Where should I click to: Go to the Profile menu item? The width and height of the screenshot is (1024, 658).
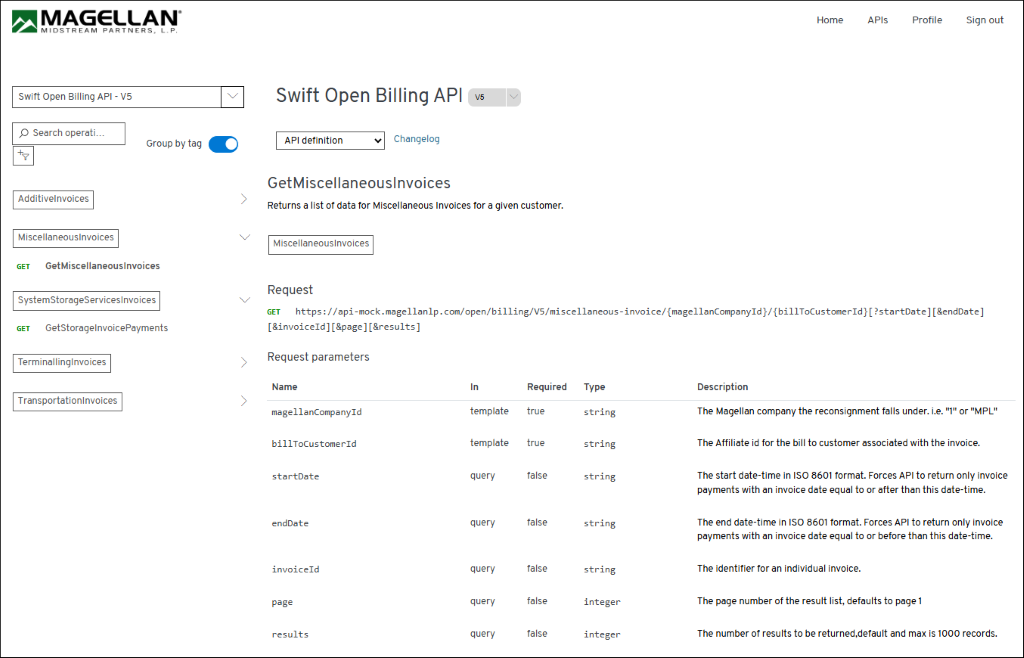click(926, 19)
